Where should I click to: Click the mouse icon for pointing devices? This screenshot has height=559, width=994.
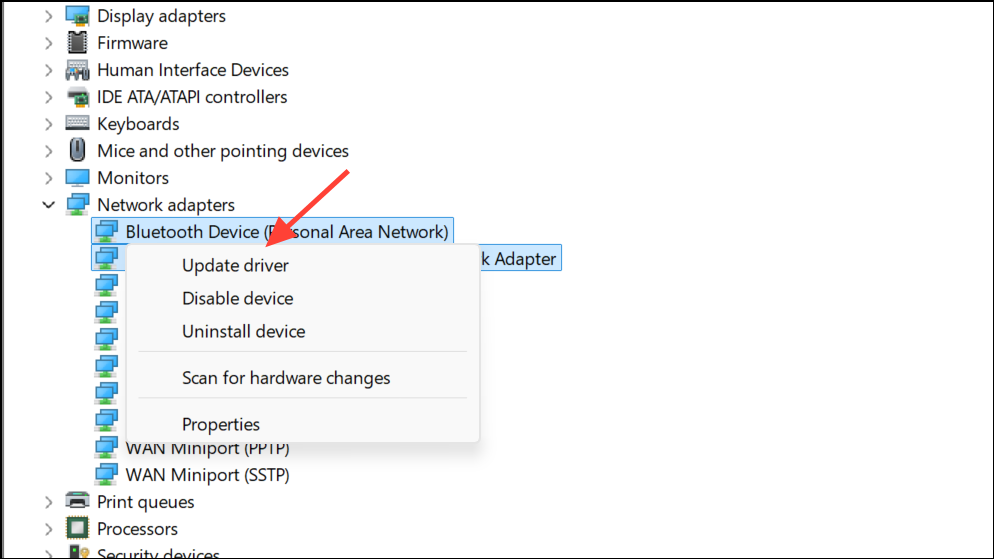(77, 151)
